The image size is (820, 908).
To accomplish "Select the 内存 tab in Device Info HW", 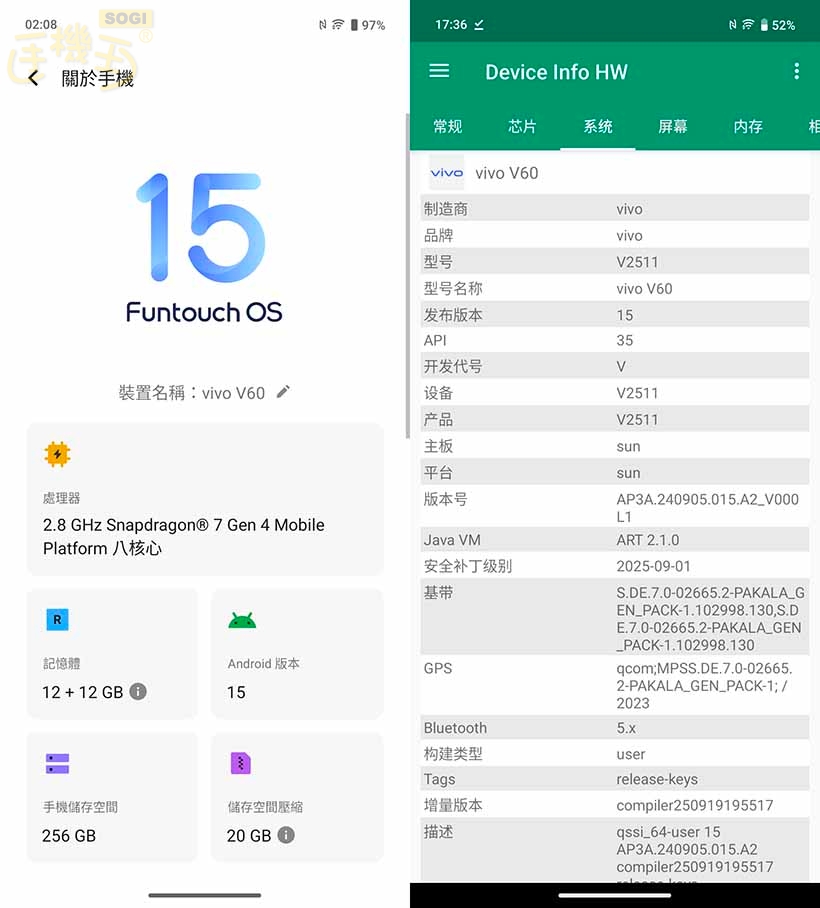I will click(x=746, y=127).
